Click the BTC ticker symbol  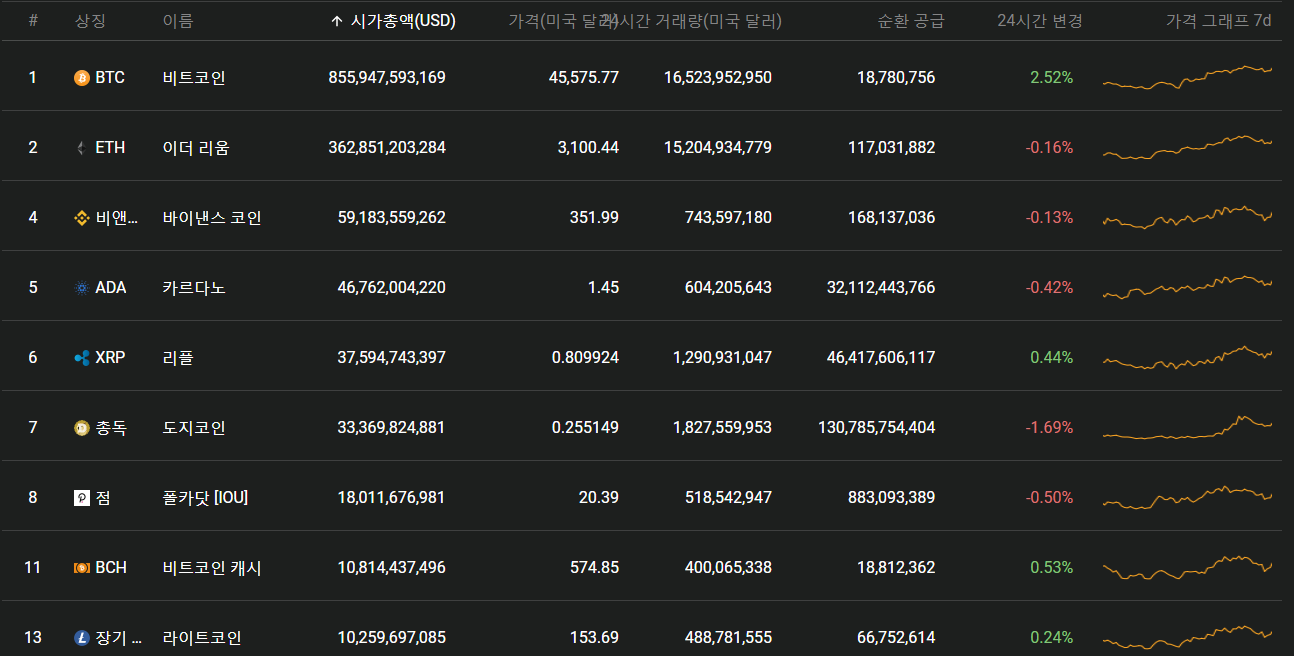(110, 77)
